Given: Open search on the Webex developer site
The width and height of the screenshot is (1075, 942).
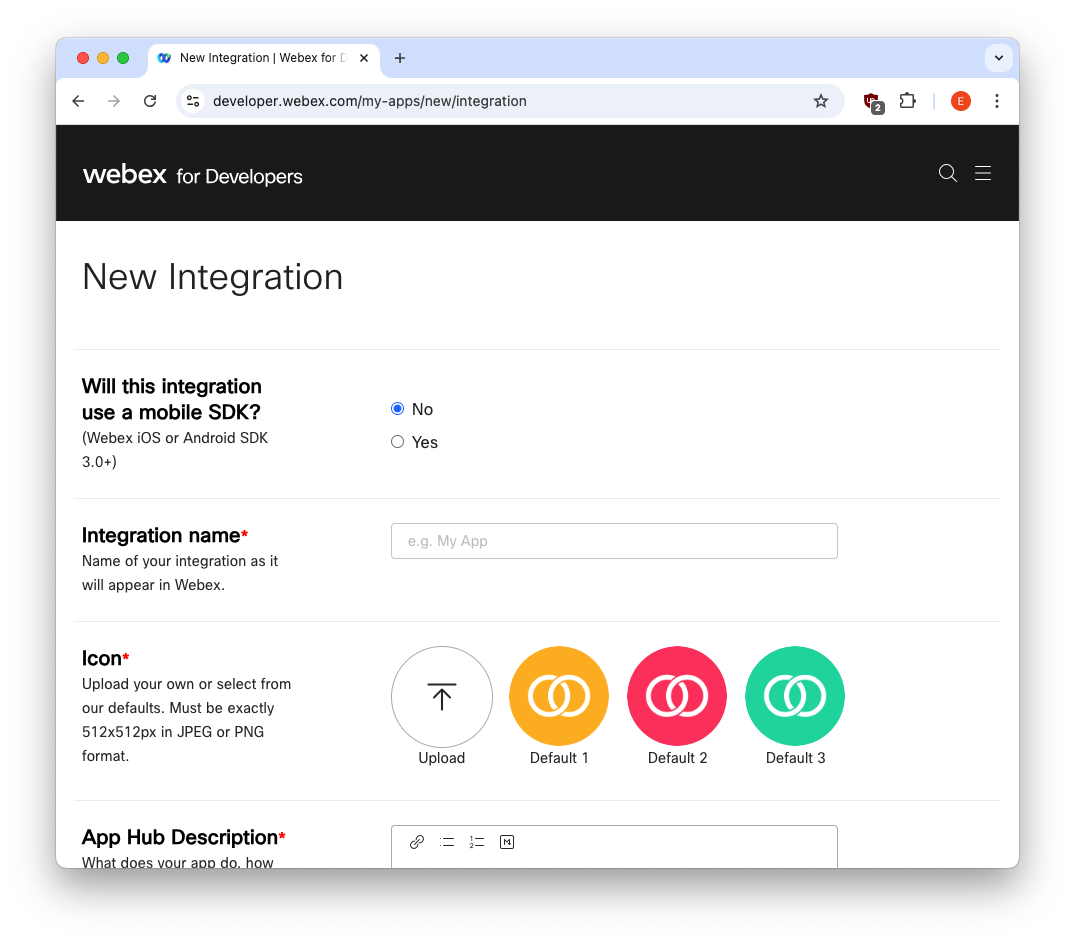Looking at the screenshot, I should click(x=947, y=173).
